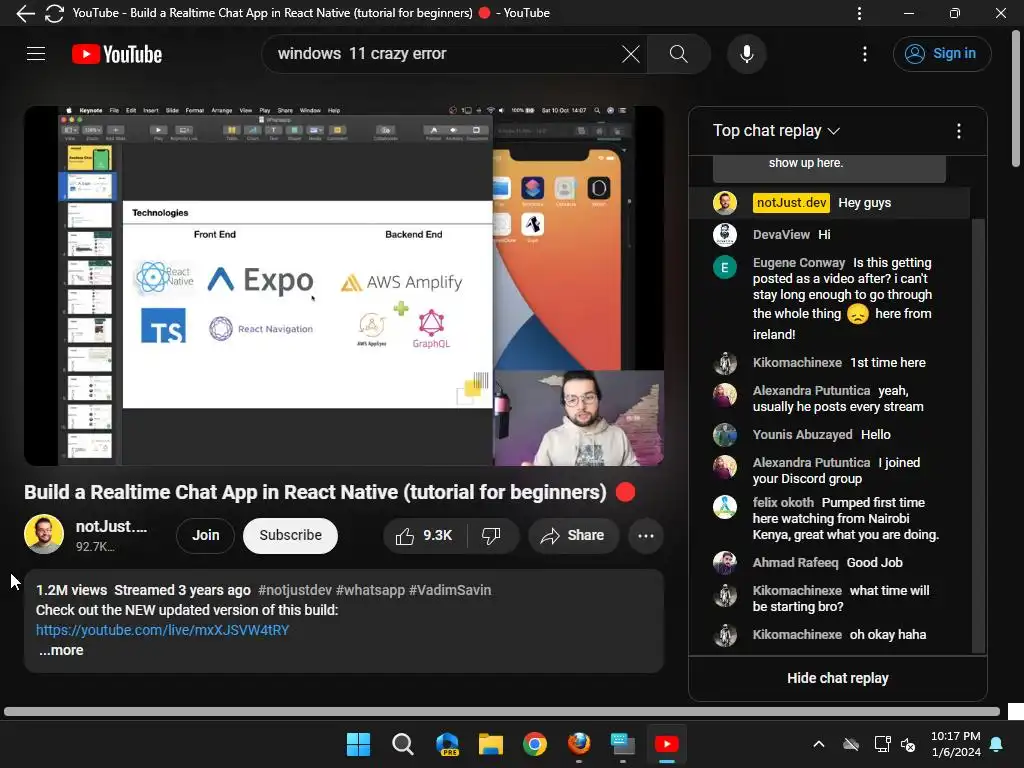Click muted volume icon in tray
The height and width of the screenshot is (768, 1024).
pos(908,744)
